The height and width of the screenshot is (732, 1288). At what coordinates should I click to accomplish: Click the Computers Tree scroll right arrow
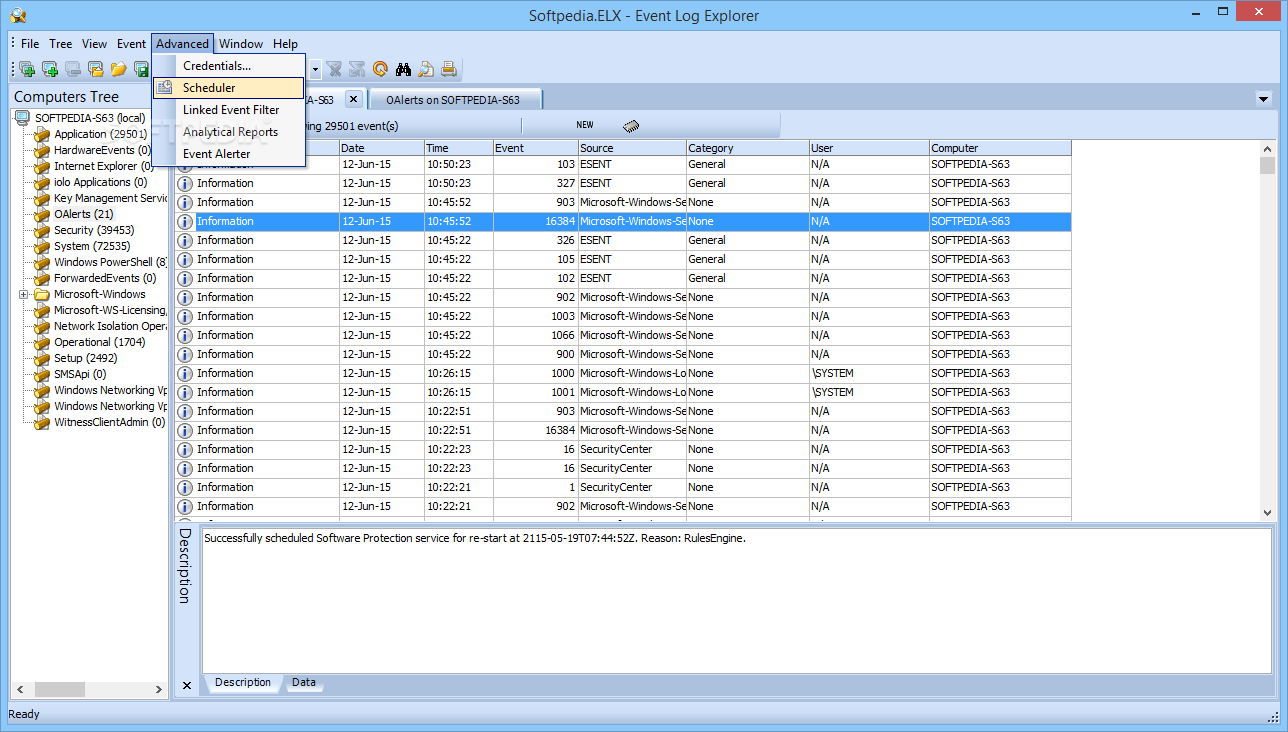click(x=159, y=690)
